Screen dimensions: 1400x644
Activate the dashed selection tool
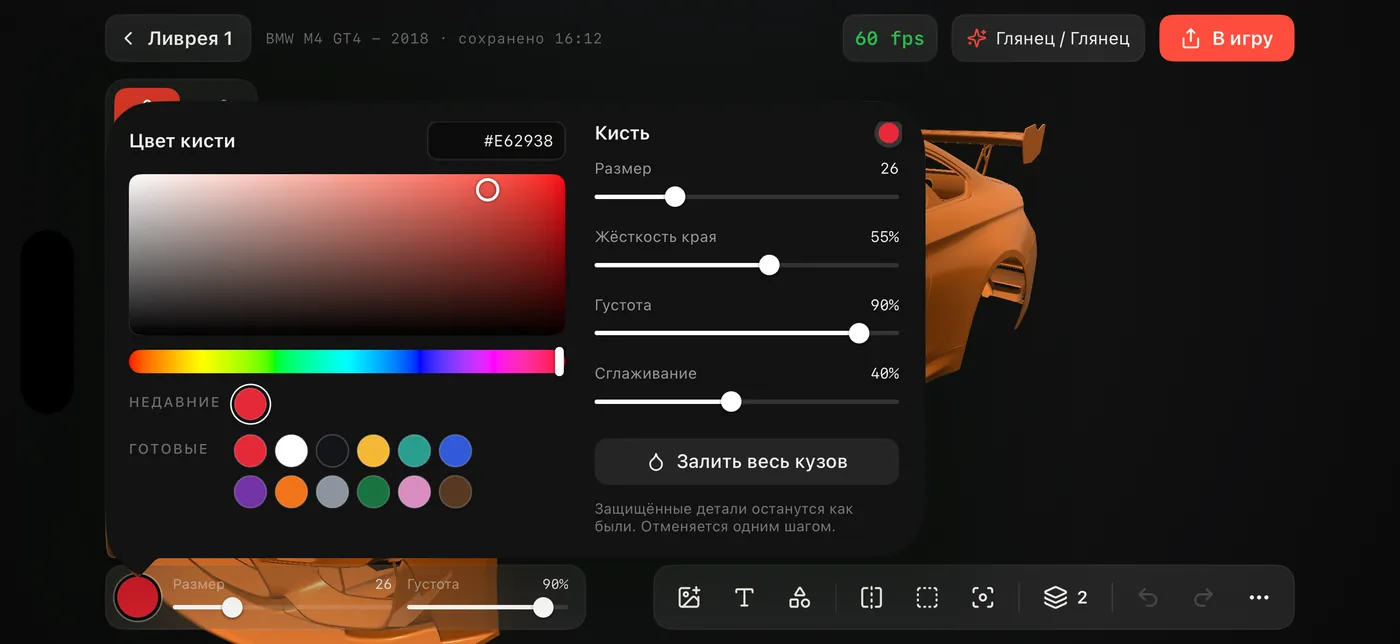[927, 598]
